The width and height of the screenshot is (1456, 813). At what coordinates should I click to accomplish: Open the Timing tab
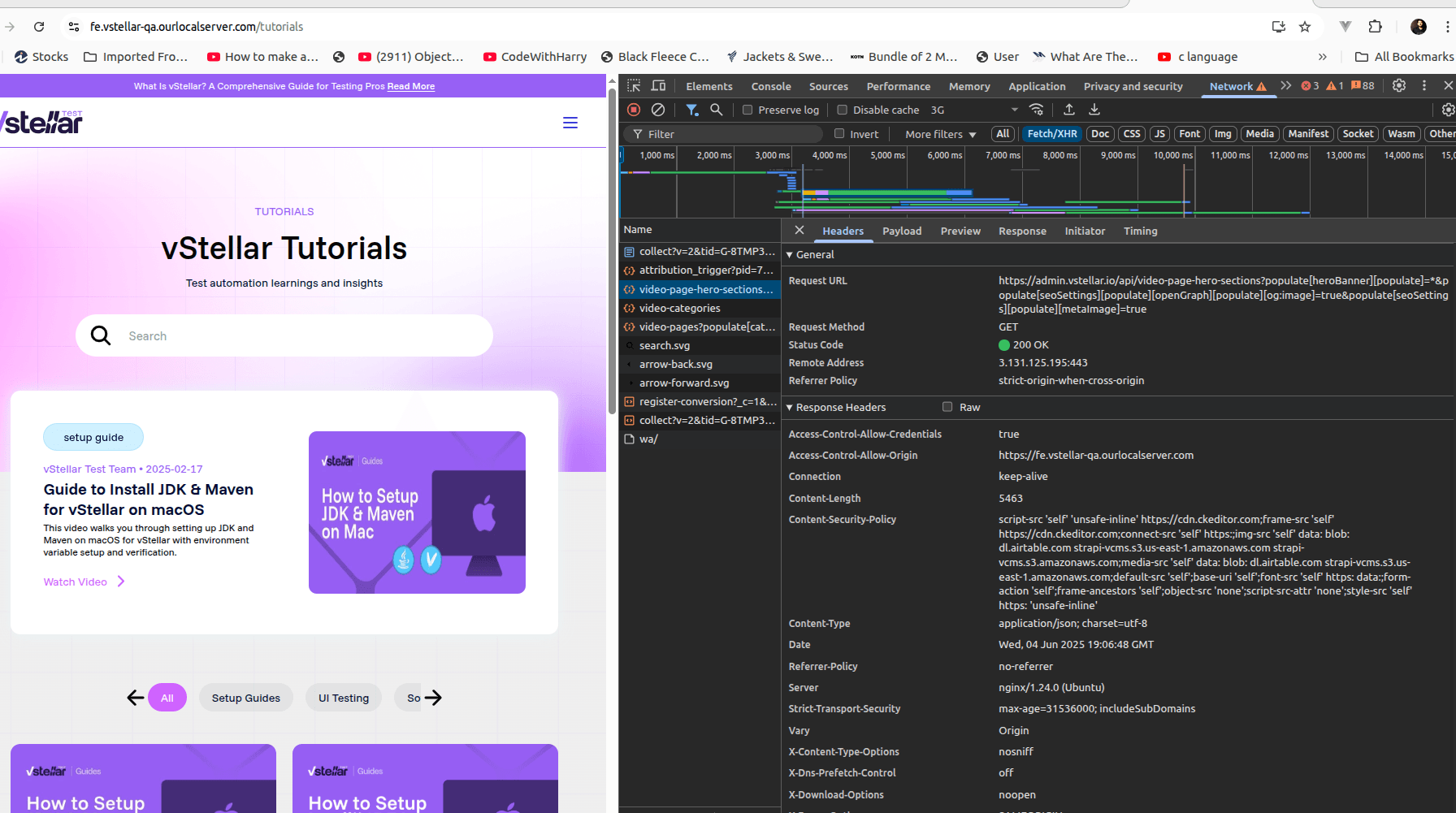(x=1140, y=231)
